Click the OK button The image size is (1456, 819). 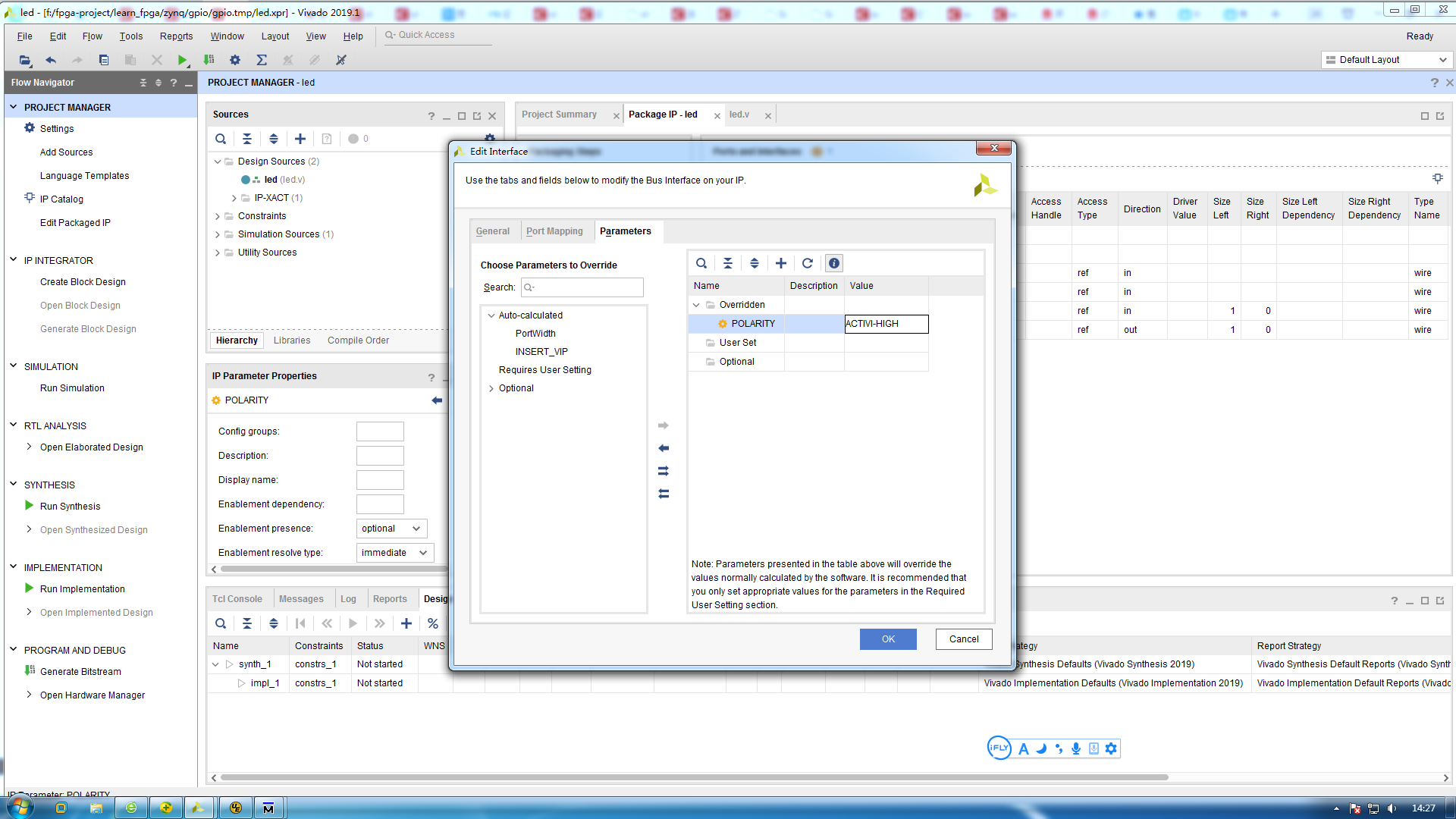click(887, 639)
